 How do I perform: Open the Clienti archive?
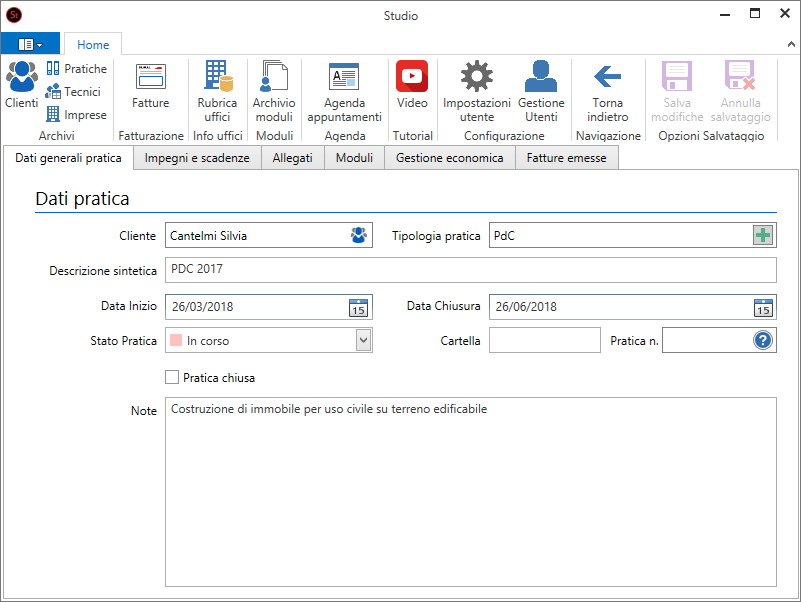[21, 85]
